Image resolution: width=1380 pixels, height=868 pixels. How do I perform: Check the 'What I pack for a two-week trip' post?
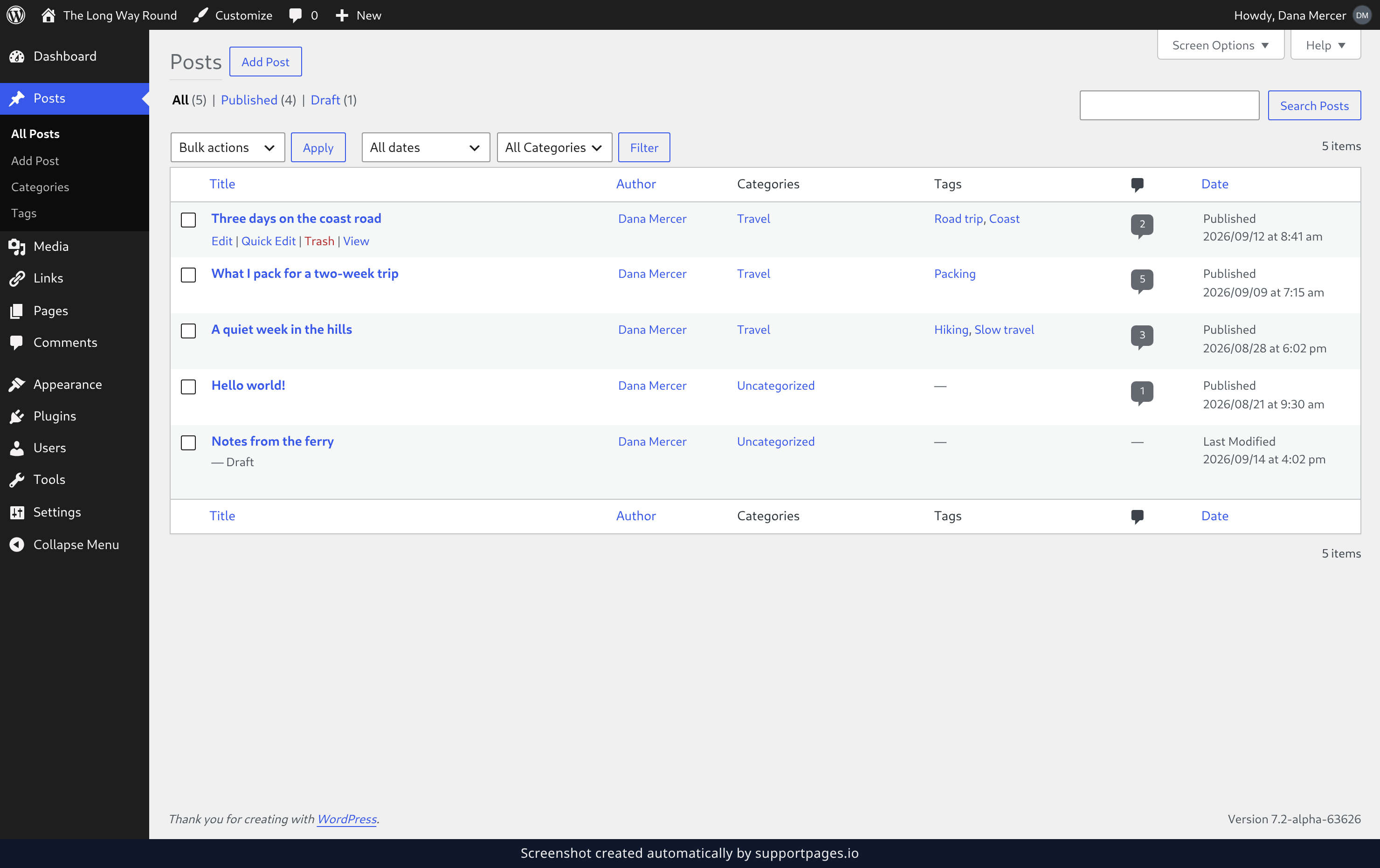pyautogui.click(x=188, y=275)
